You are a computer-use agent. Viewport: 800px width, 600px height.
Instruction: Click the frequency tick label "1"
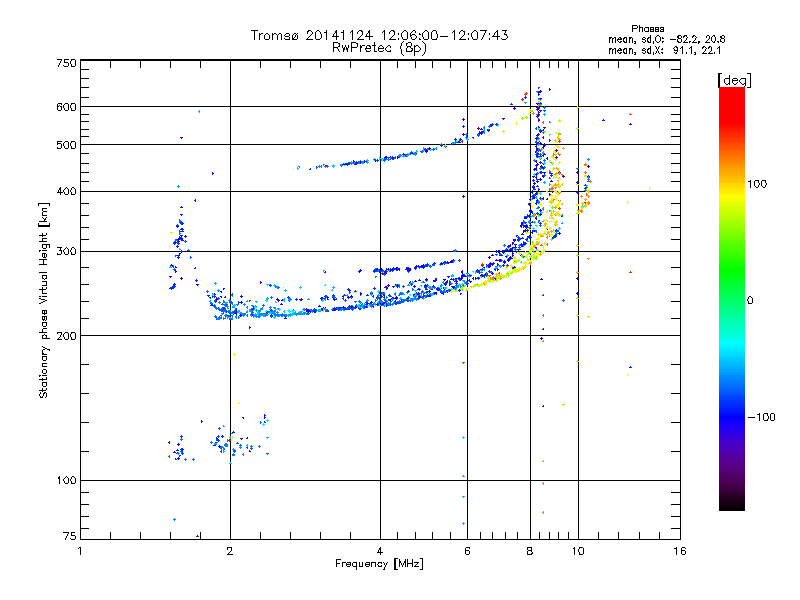click(80, 551)
